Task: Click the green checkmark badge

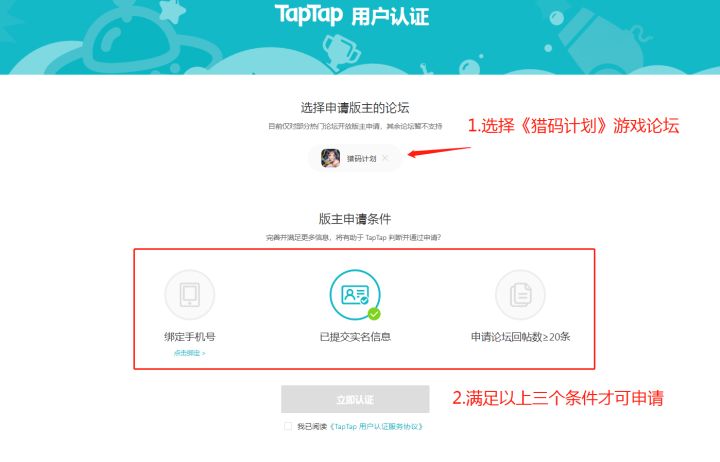Action: [374, 314]
